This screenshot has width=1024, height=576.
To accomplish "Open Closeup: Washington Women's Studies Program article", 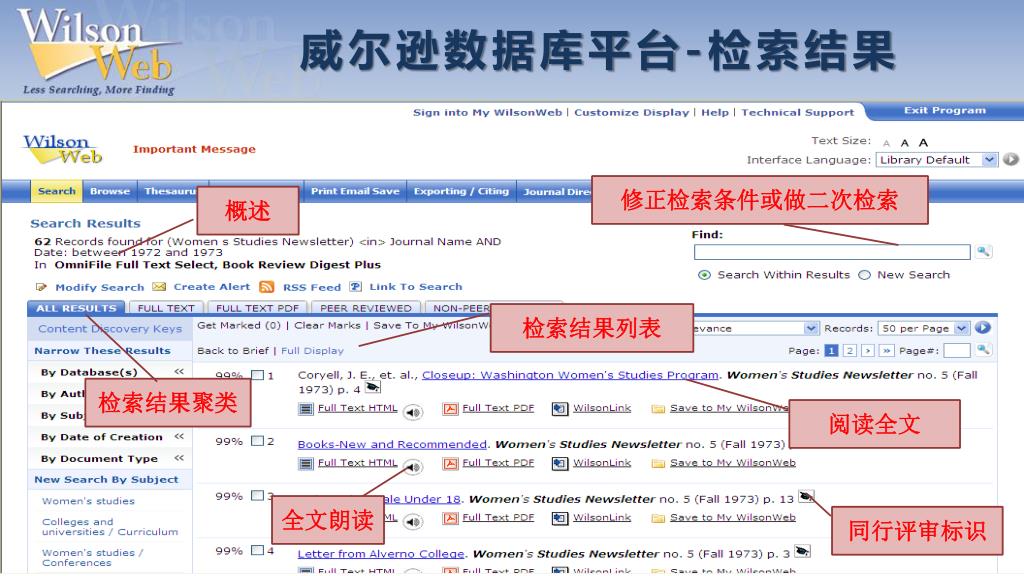I will point(569,375).
